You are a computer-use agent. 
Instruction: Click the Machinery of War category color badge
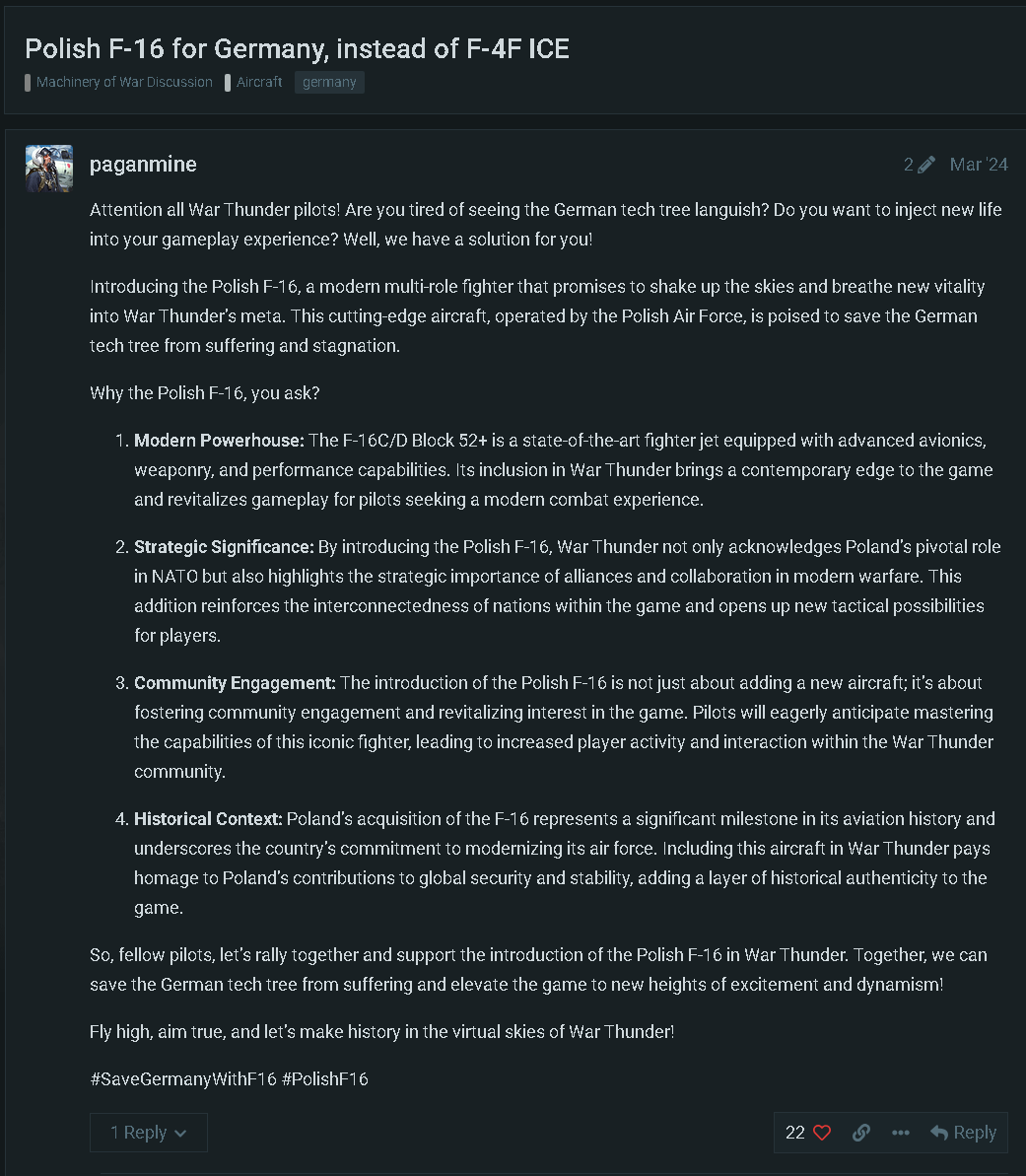click(x=29, y=83)
